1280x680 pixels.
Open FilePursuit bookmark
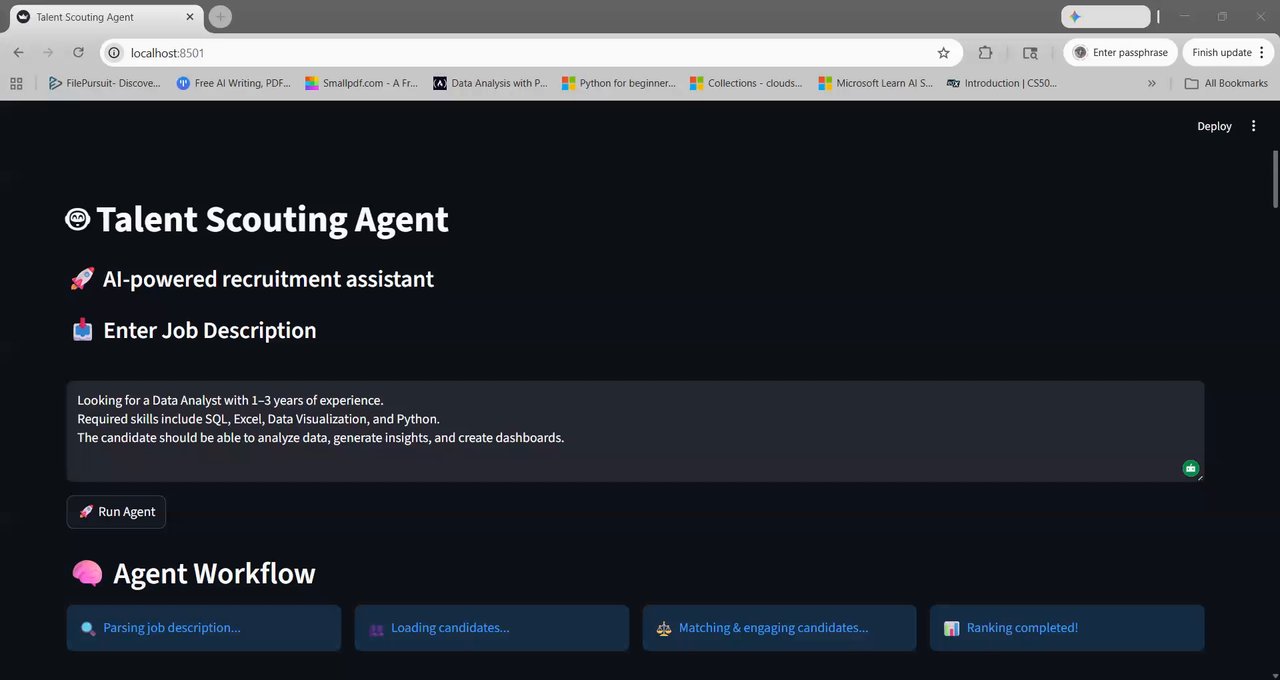click(x=105, y=83)
